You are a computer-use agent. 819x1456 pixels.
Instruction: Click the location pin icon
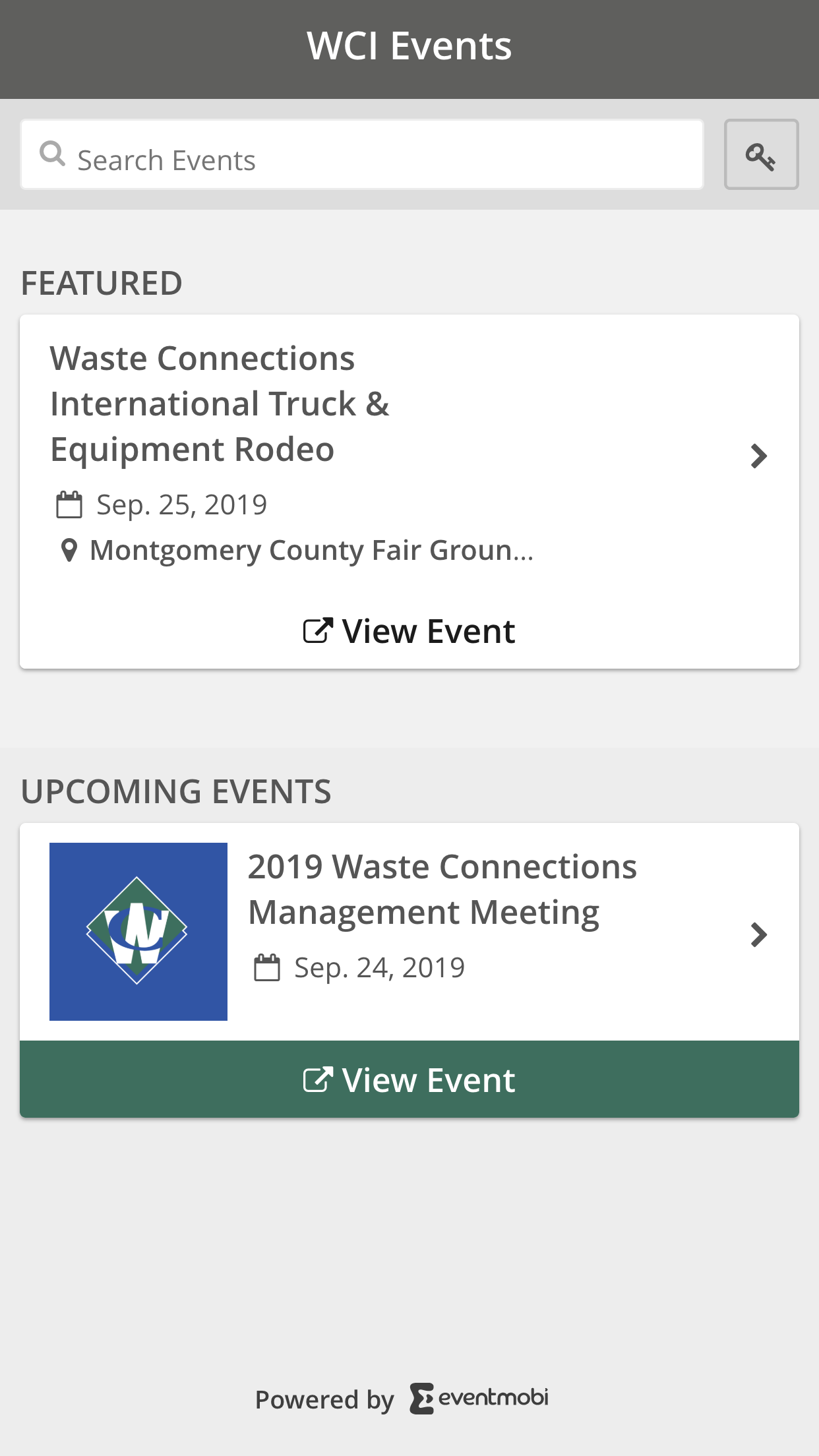click(x=69, y=550)
